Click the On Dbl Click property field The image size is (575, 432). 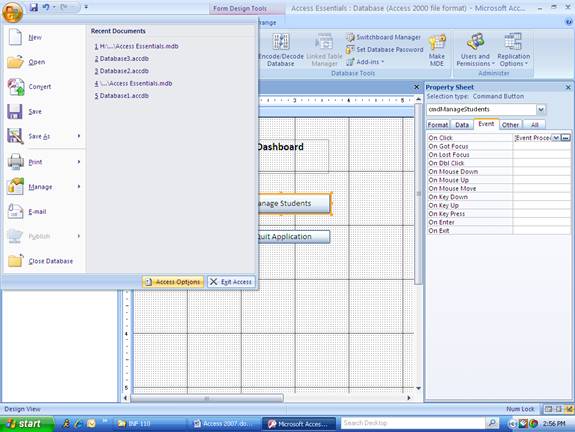pos(541,163)
